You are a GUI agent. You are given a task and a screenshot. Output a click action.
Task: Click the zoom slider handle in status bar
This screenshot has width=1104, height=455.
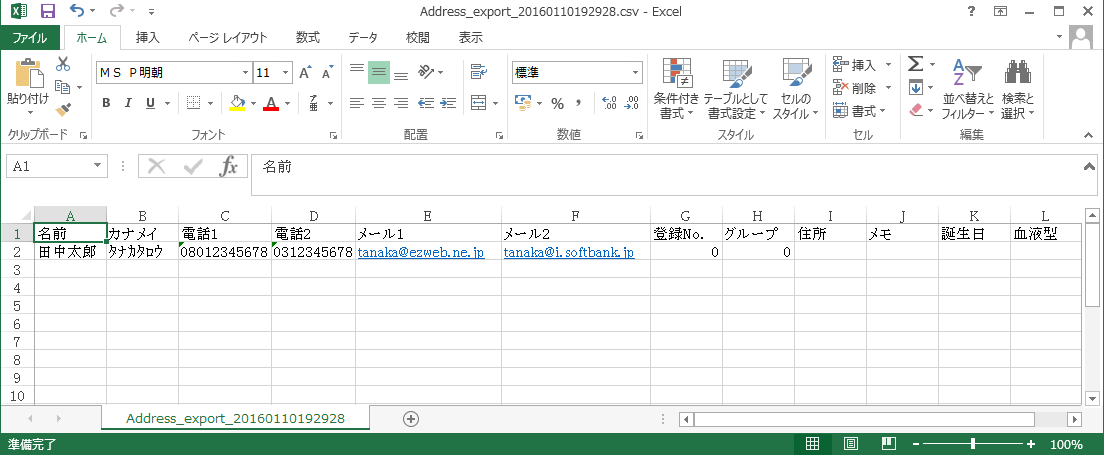click(973, 444)
